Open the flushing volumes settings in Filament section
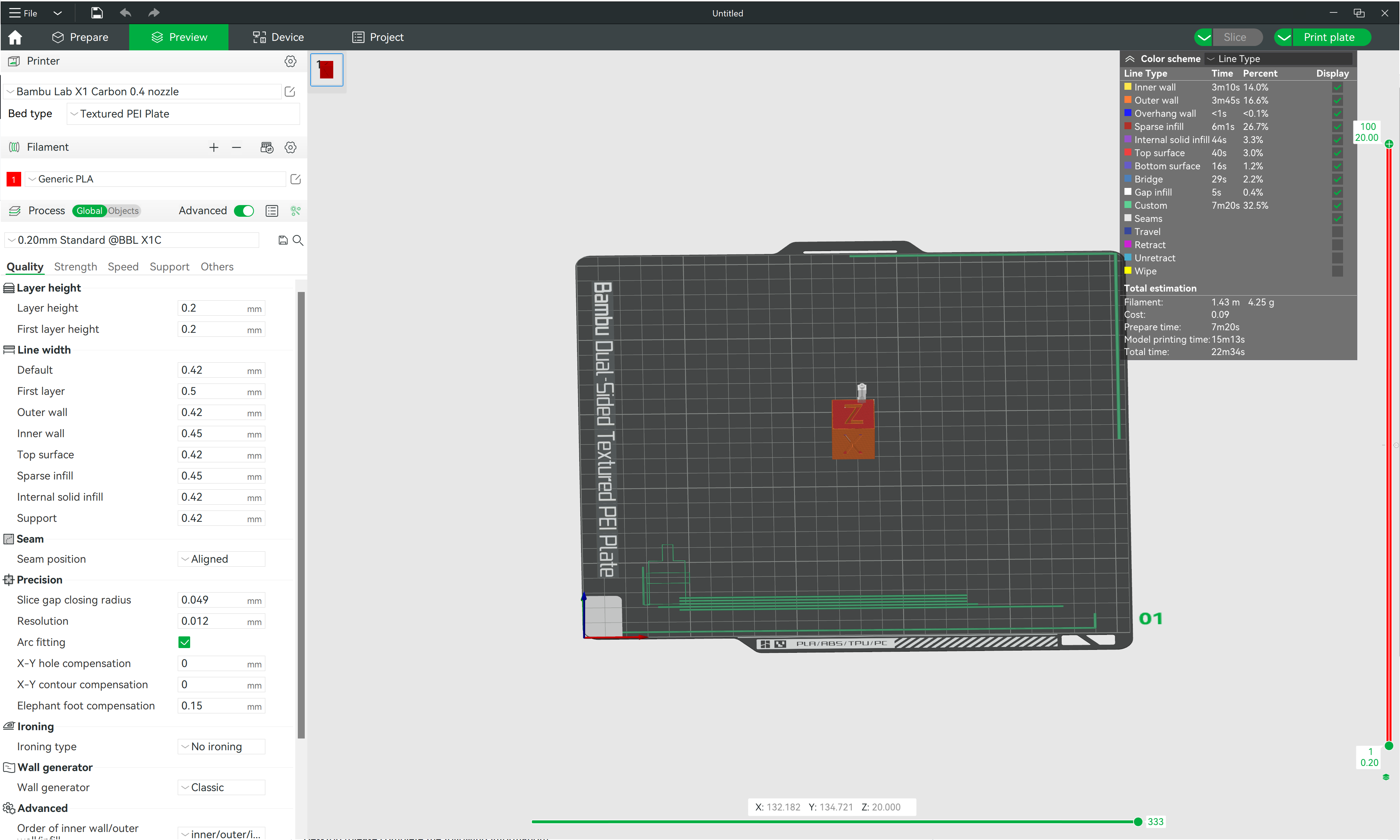 coord(267,147)
